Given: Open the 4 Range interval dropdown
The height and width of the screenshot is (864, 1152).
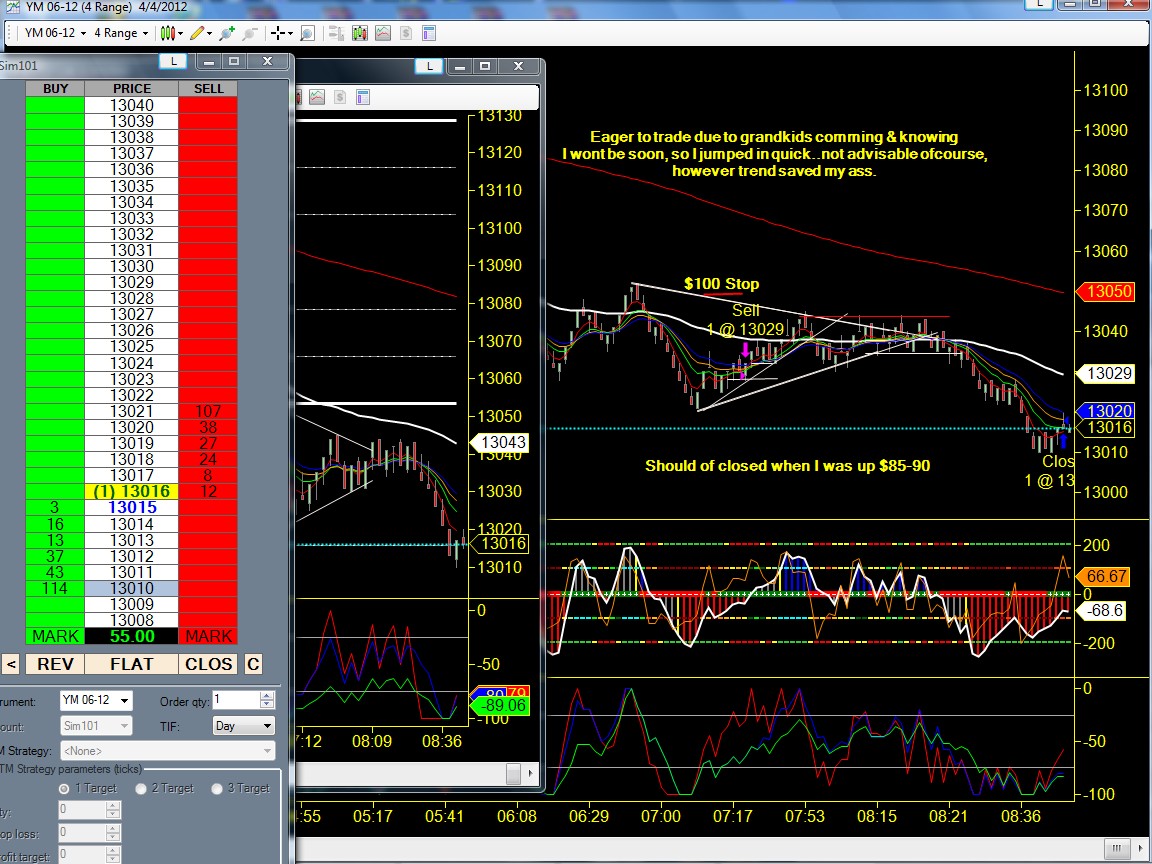Looking at the screenshot, I should tap(120, 33).
